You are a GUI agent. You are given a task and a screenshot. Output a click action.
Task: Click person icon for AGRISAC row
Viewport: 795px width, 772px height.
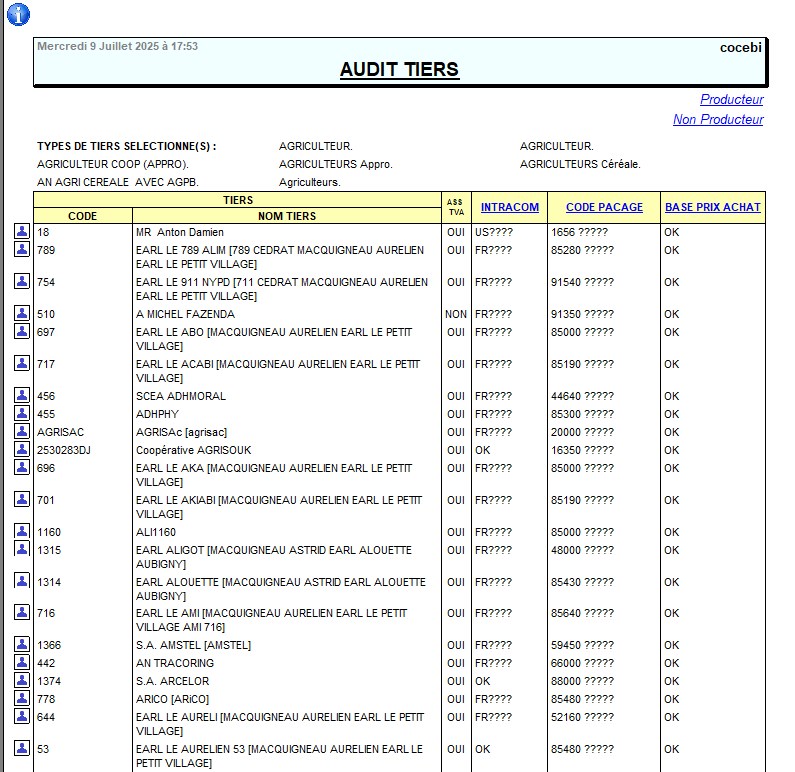[x=22, y=431]
